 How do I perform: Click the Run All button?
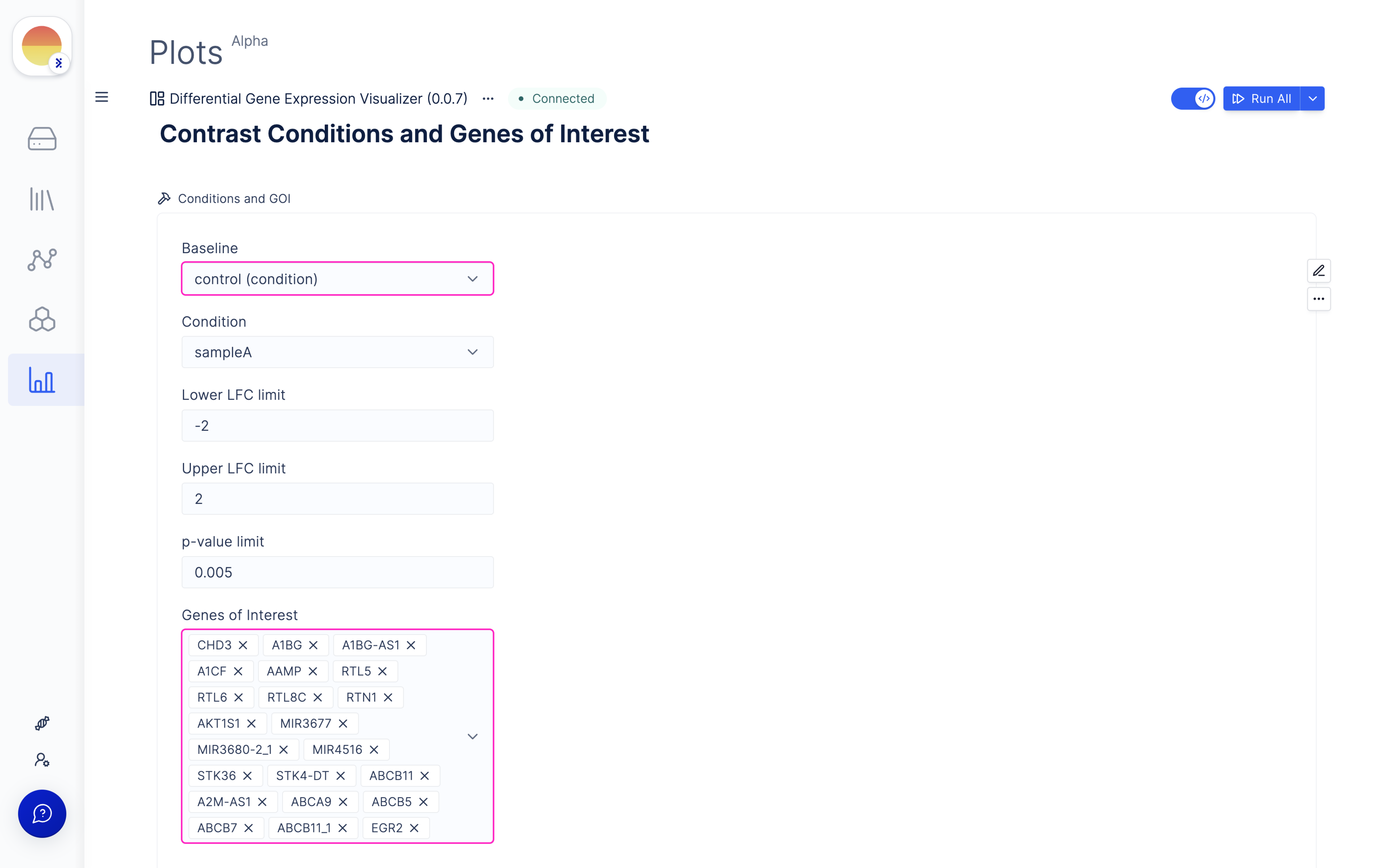1261,99
